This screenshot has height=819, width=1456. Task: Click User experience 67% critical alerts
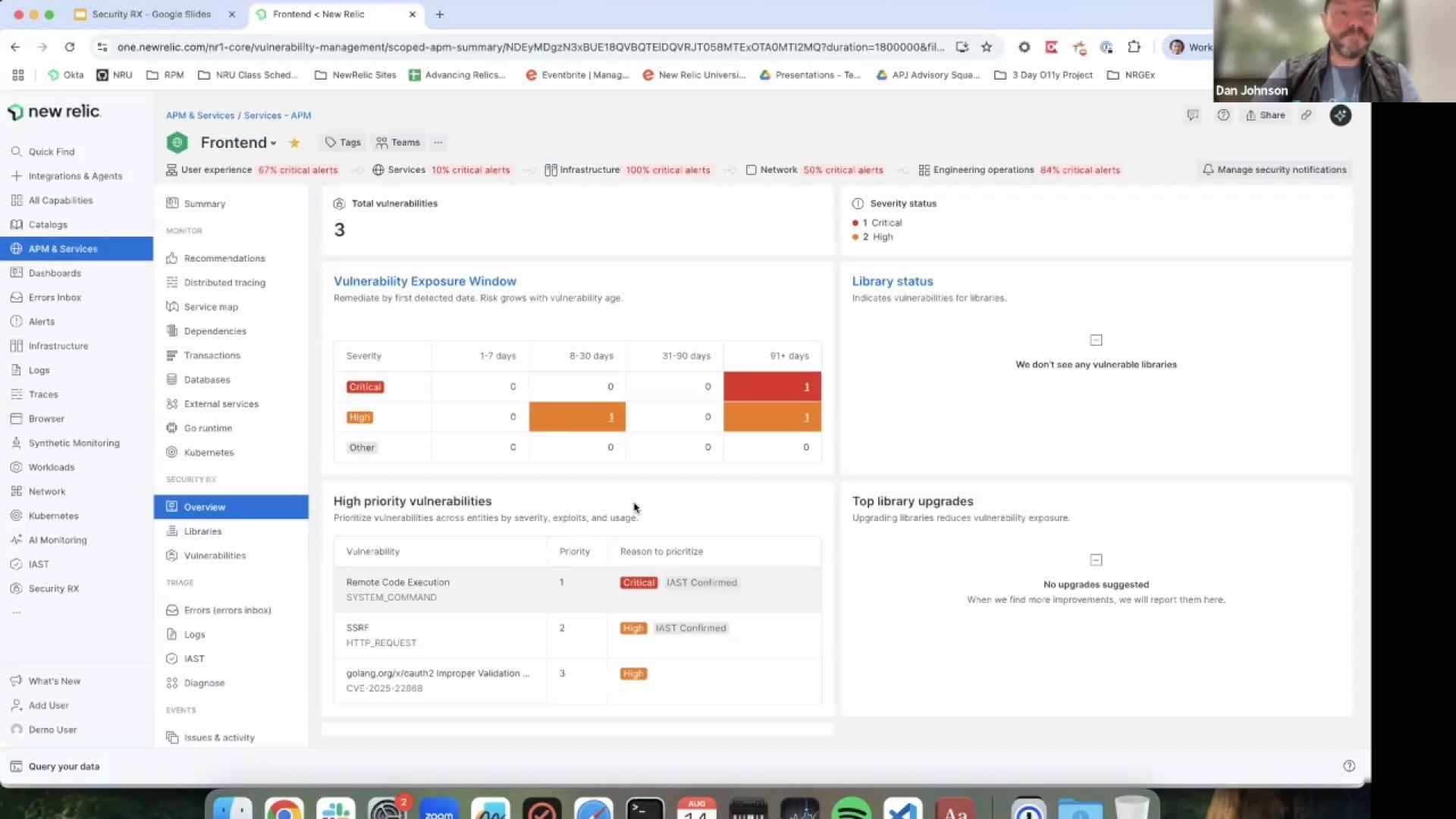pos(252,170)
